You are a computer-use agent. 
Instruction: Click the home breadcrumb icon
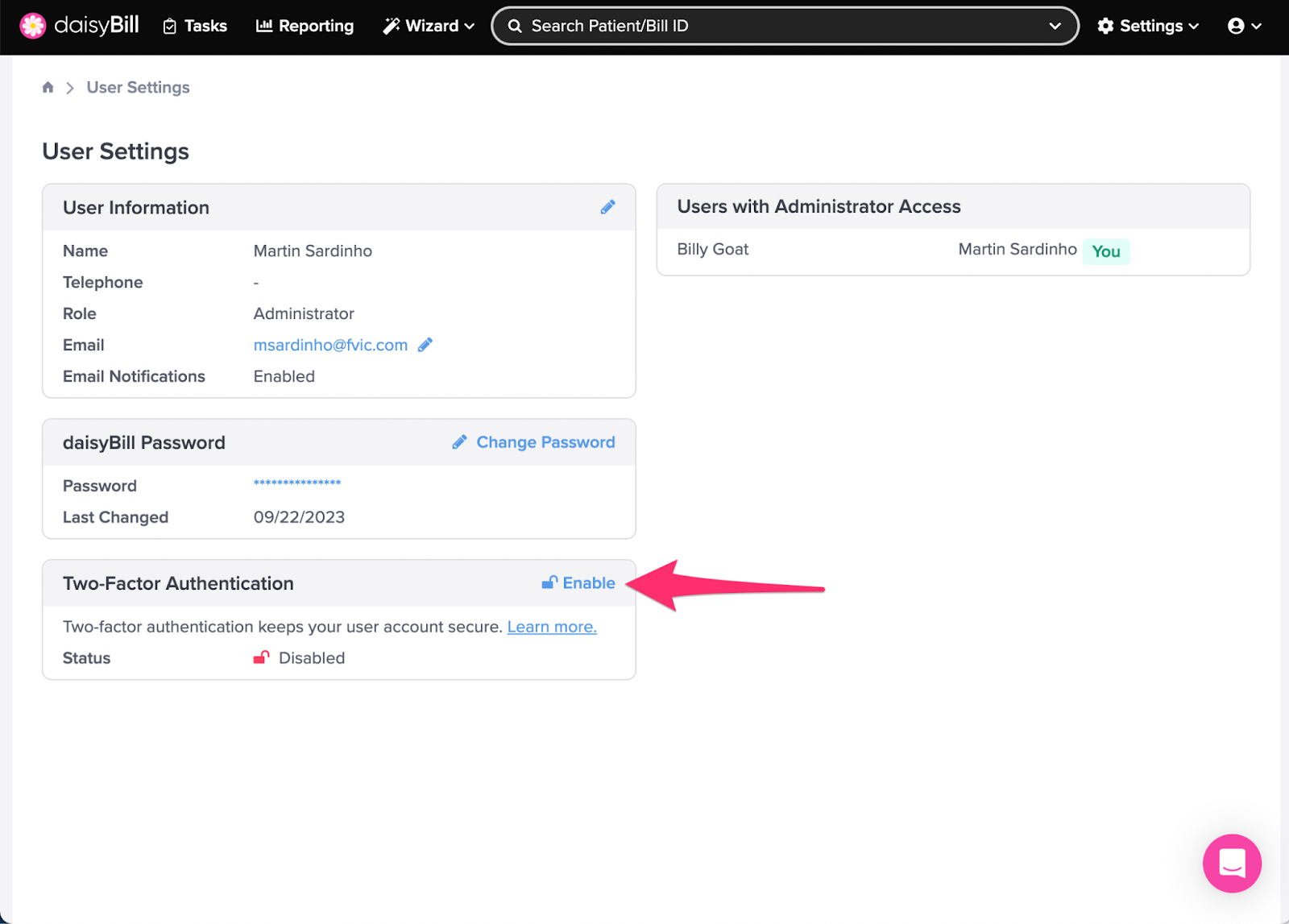tap(48, 86)
